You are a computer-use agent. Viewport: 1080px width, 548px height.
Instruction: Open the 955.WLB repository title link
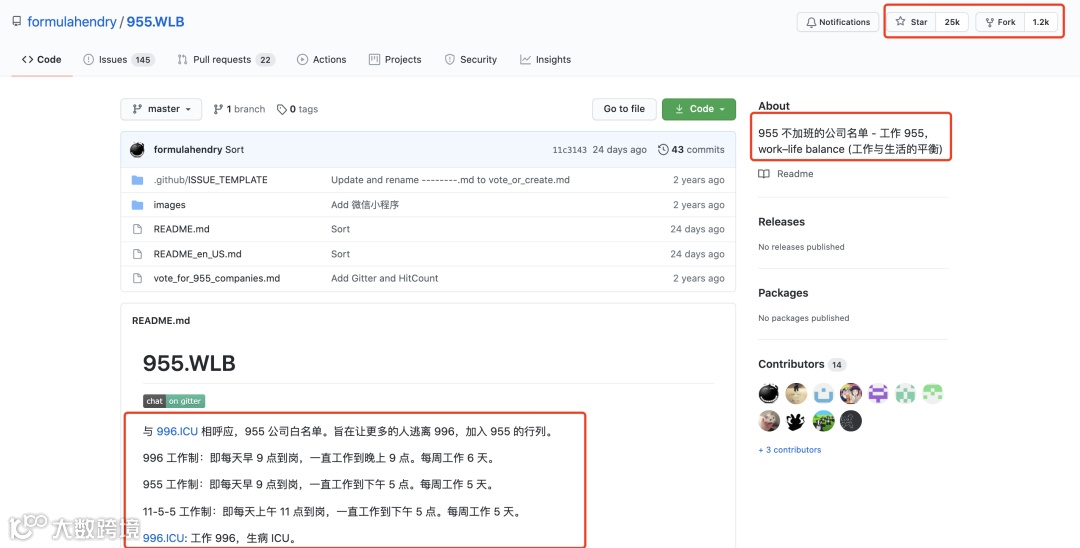[156, 22]
